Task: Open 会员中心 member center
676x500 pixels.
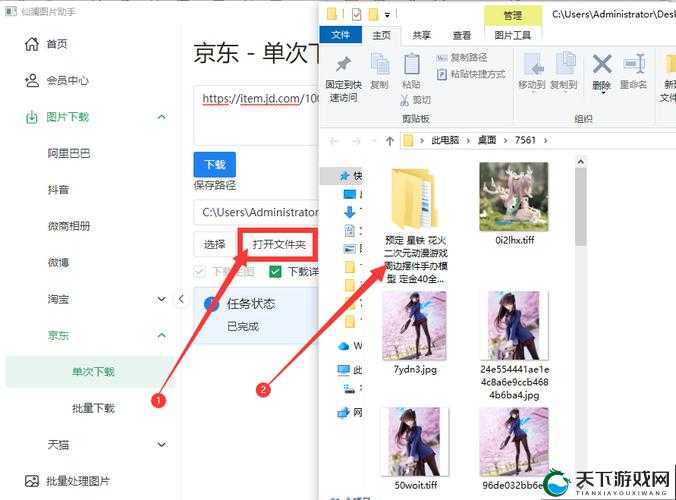Action: (x=56, y=80)
